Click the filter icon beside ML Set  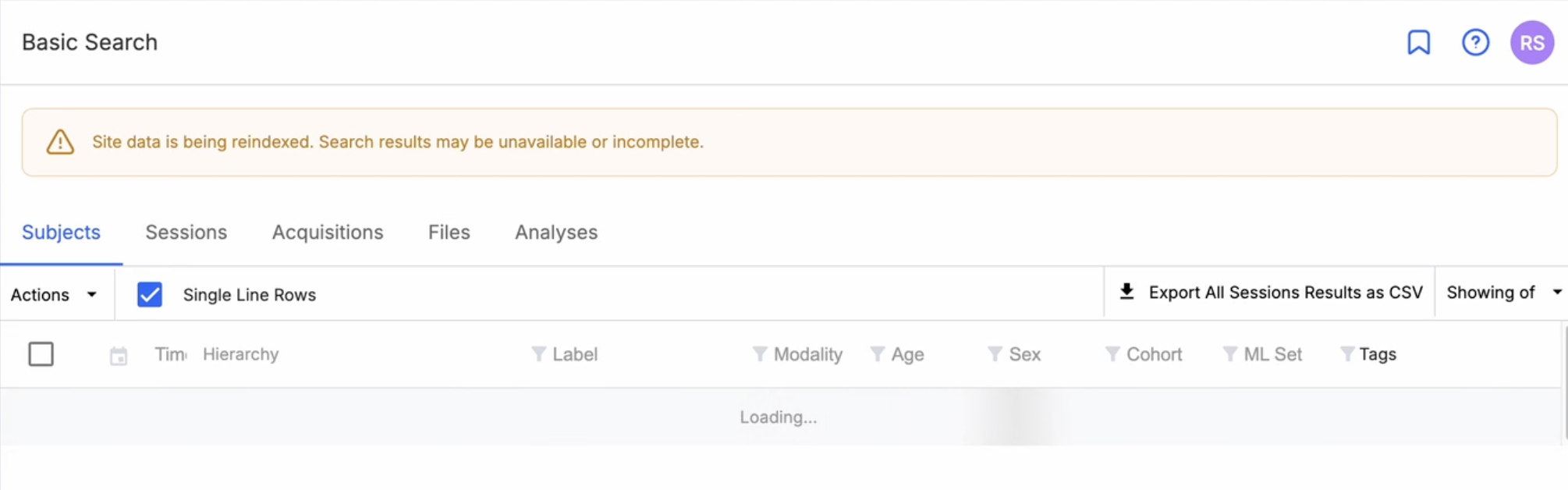[1229, 354]
